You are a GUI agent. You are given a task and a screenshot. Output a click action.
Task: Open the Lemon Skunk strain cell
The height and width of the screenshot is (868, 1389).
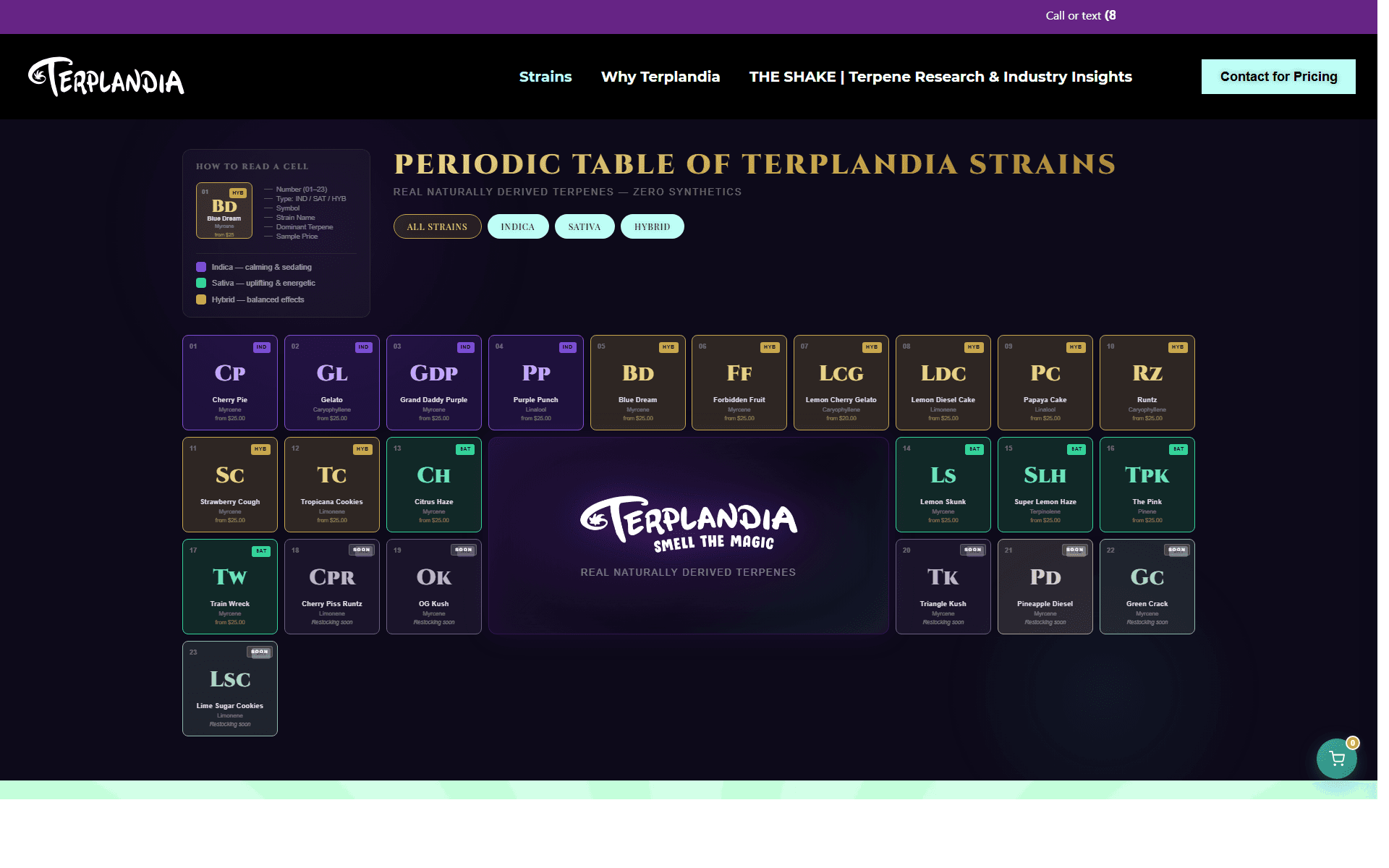coord(943,485)
